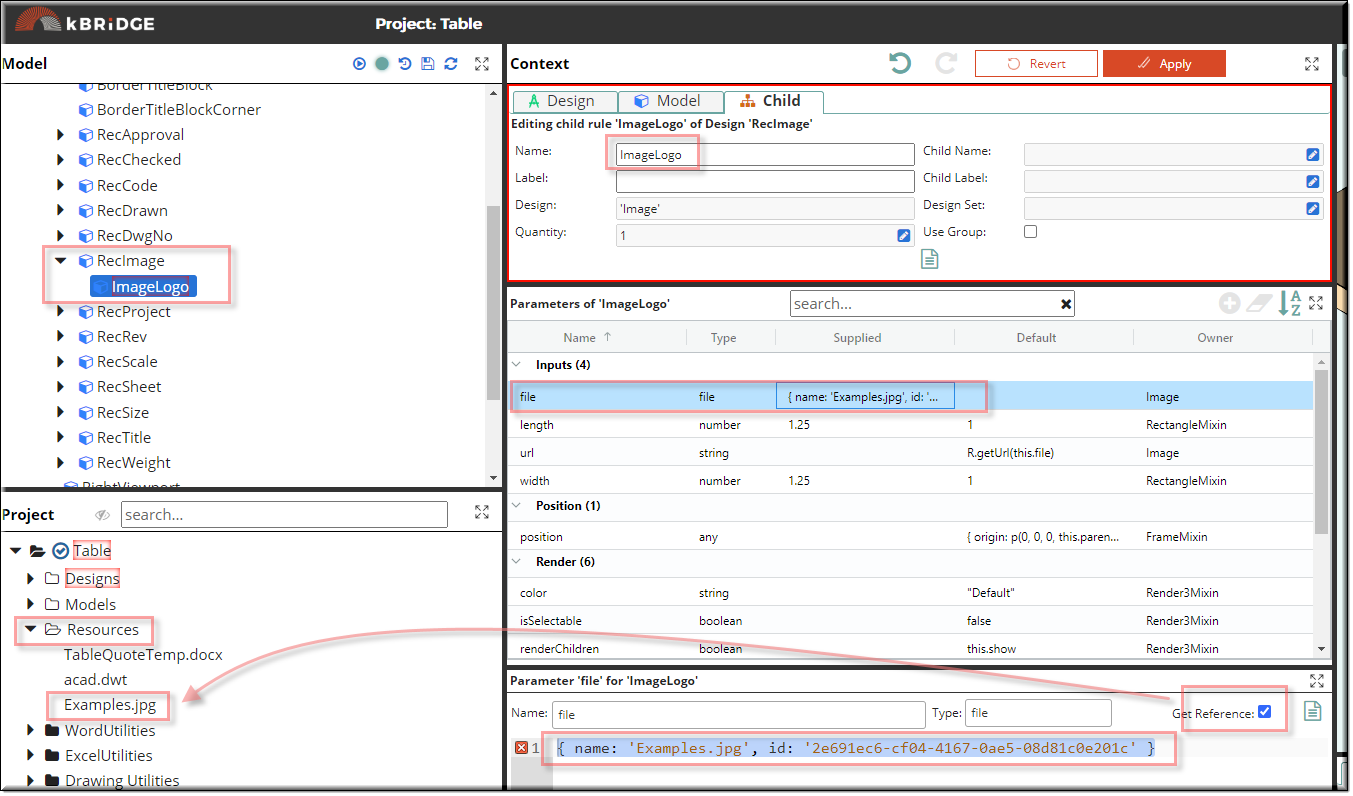Toggle hidden items eye icon in Project
Screen dimensions: 1353x796
click(x=102, y=515)
